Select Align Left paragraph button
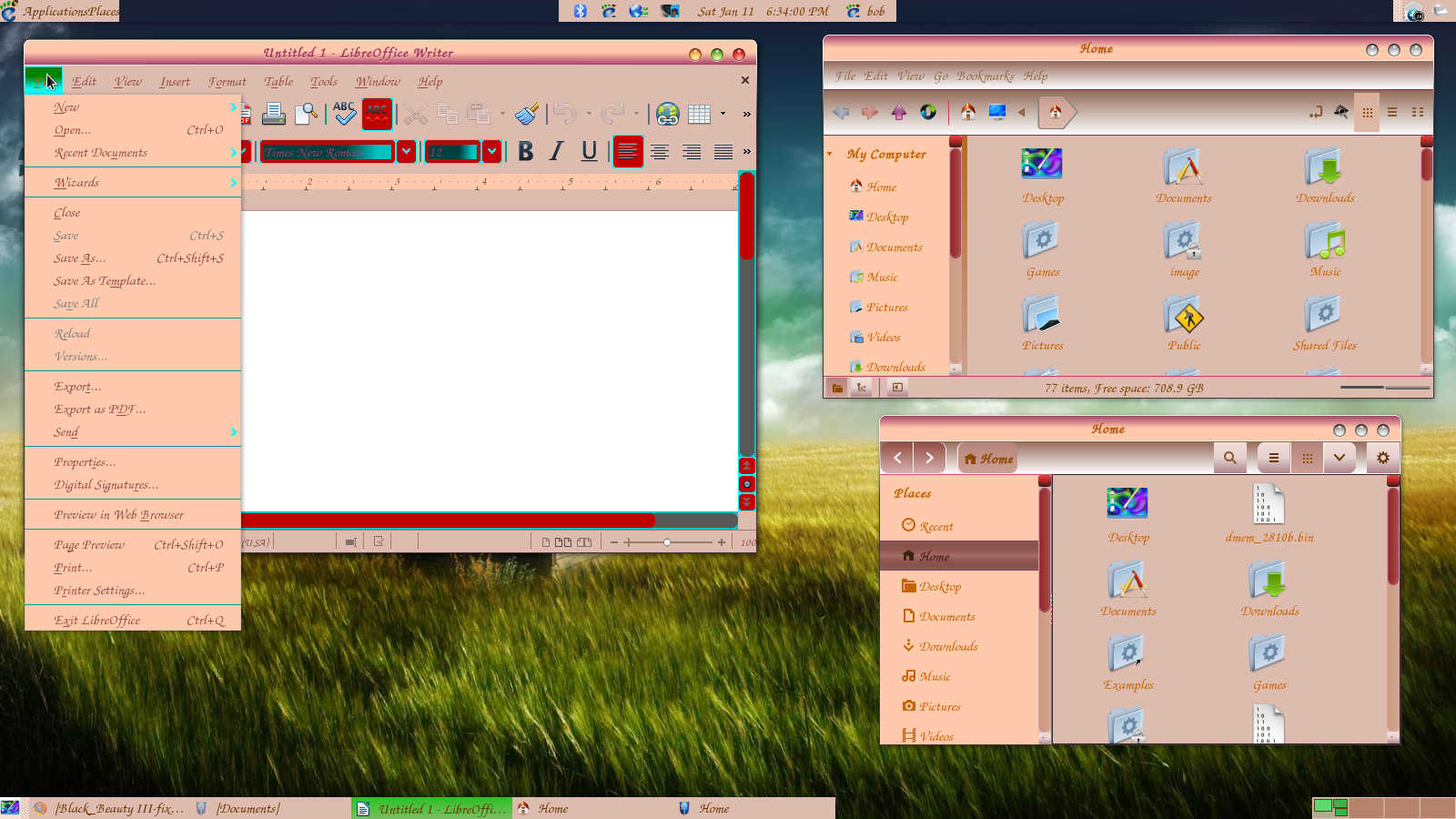The height and width of the screenshot is (819, 1456). click(628, 151)
